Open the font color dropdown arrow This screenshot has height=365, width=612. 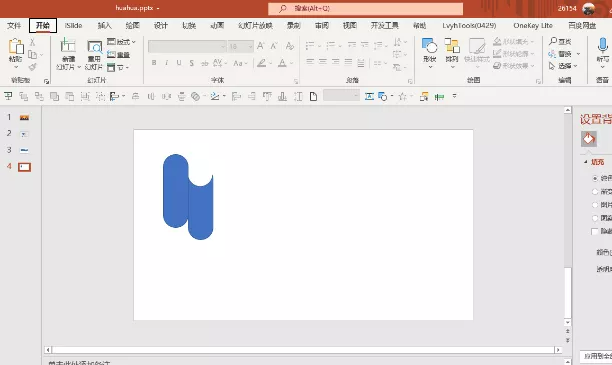pyautogui.click(x=292, y=63)
